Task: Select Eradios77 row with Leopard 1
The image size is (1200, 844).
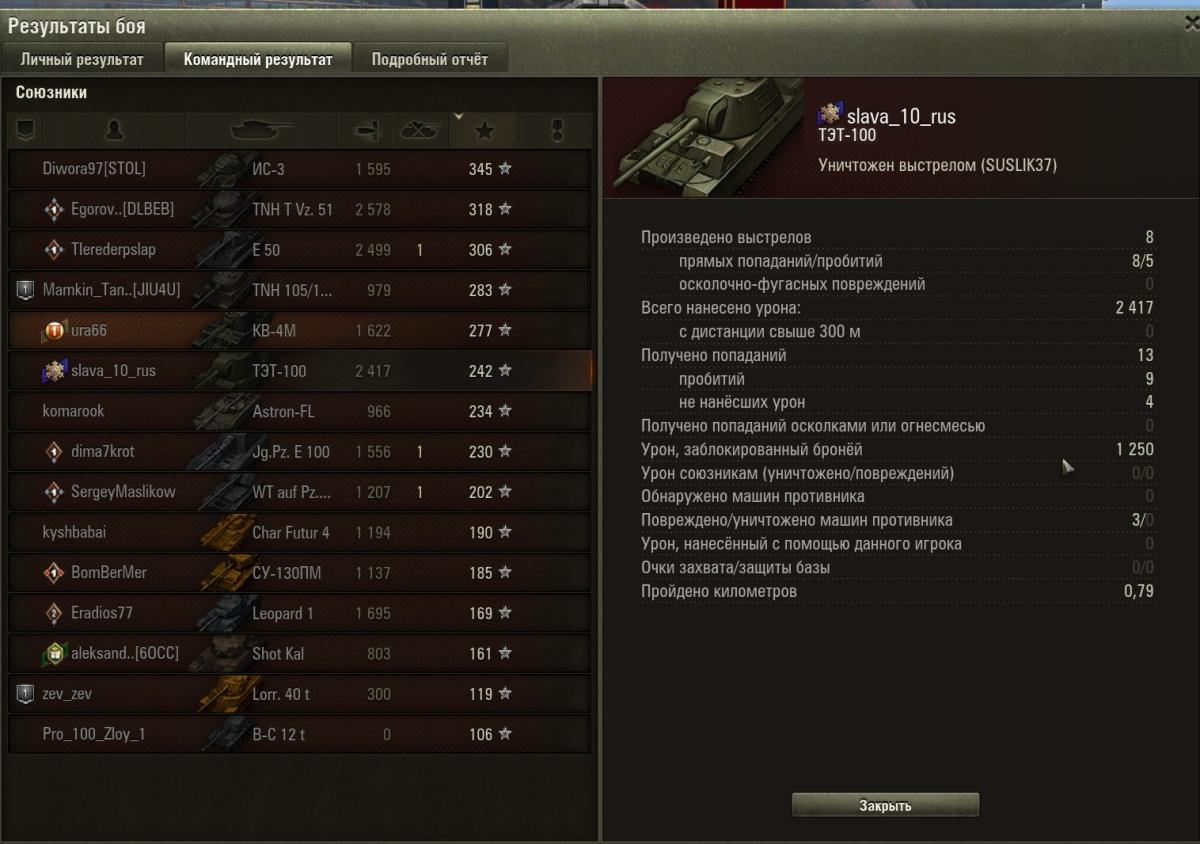Action: click(x=300, y=613)
